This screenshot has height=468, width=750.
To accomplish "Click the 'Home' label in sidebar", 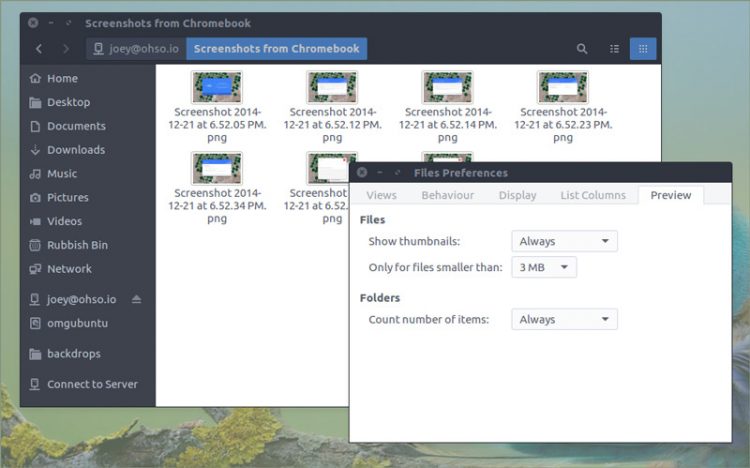I will (63, 78).
